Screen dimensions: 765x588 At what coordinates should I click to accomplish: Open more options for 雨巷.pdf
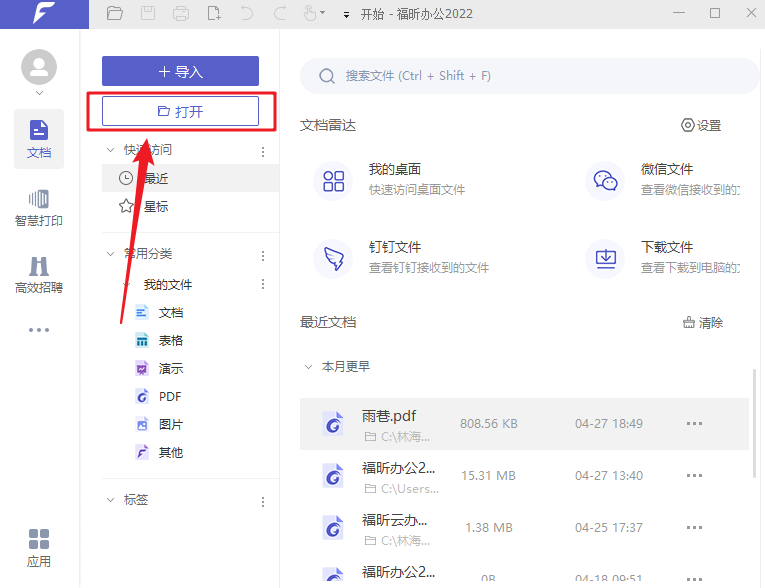694,424
